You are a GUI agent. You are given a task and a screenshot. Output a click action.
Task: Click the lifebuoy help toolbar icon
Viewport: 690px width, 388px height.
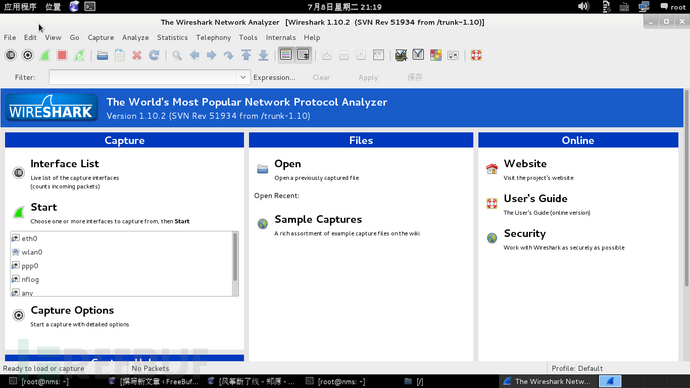[476, 55]
